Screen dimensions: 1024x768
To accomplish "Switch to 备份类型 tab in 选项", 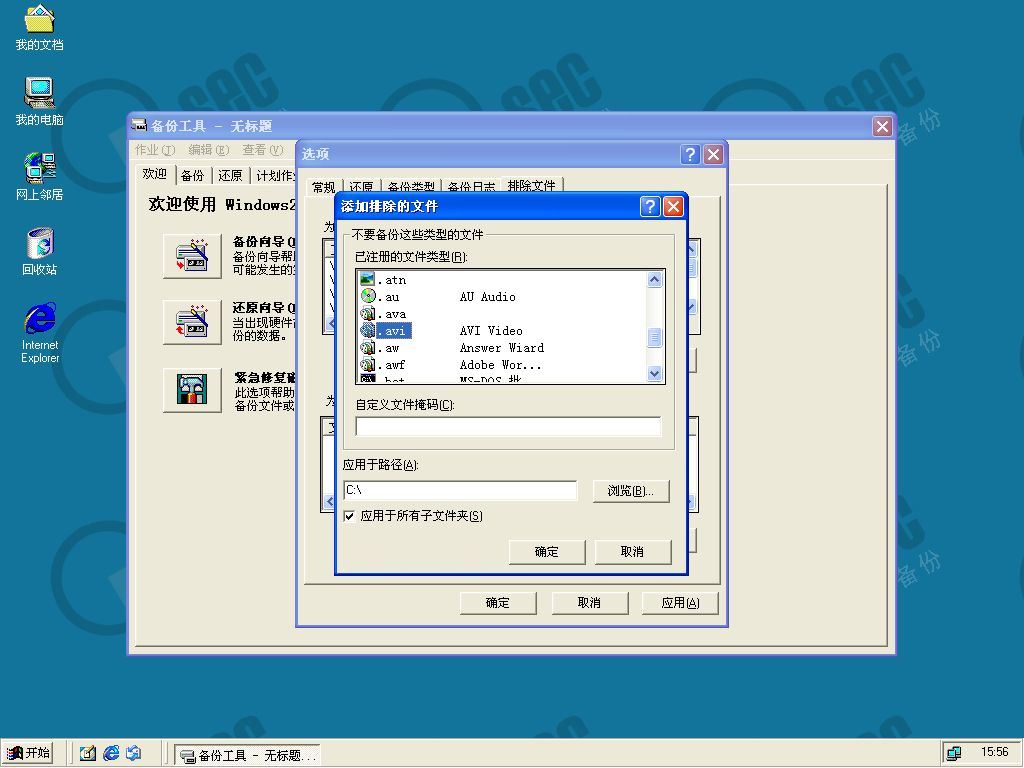I will tap(411, 187).
